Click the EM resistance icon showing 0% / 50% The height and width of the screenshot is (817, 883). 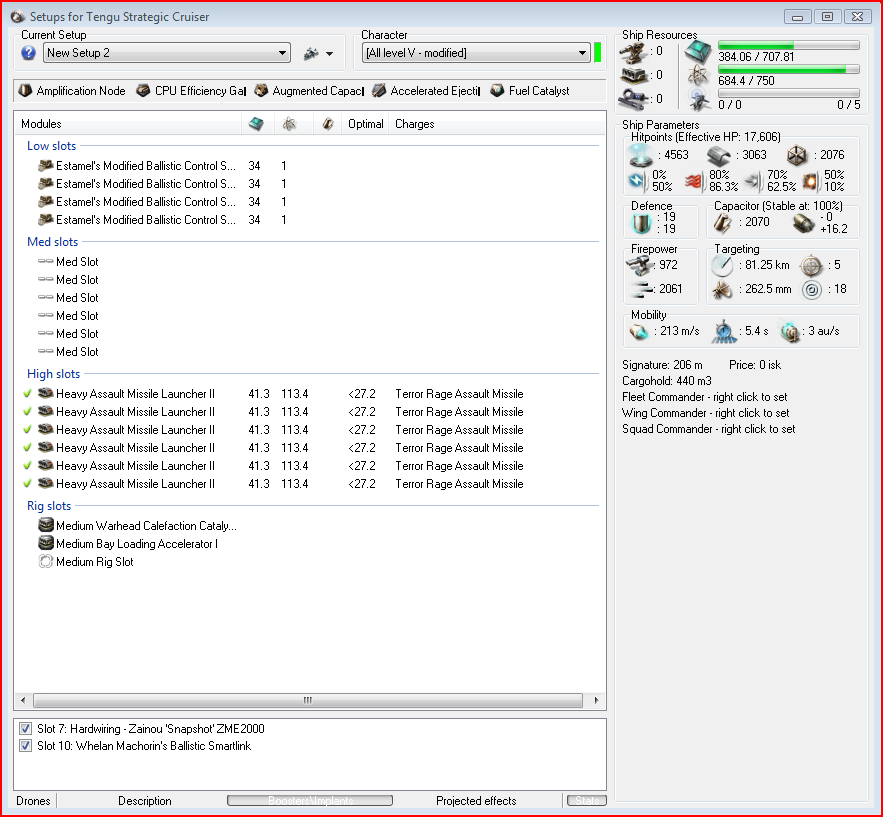click(x=637, y=181)
